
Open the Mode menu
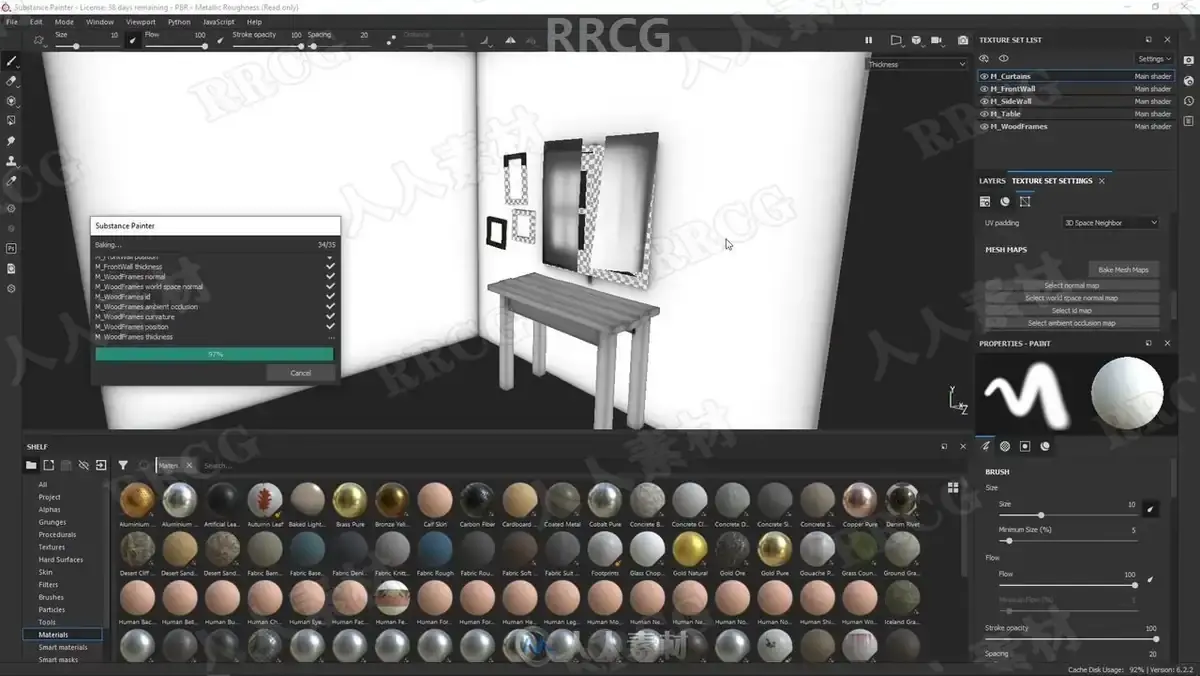pyautogui.click(x=64, y=21)
